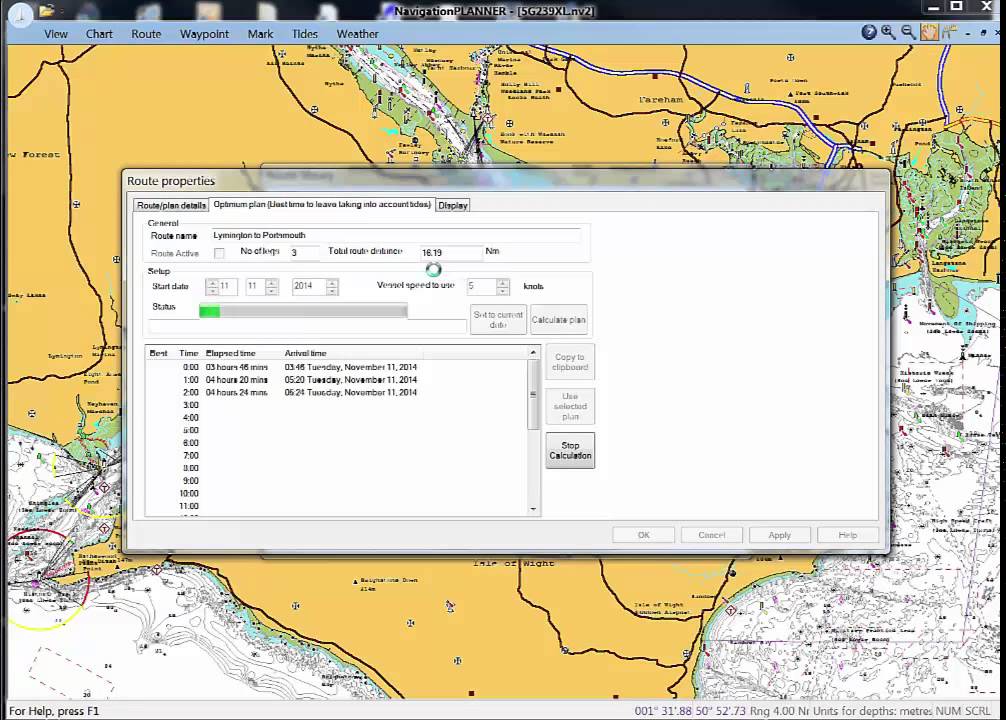The width and height of the screenshot is (1006, 720).
Task: Click the Route name input field
Action: coord(395,236)
